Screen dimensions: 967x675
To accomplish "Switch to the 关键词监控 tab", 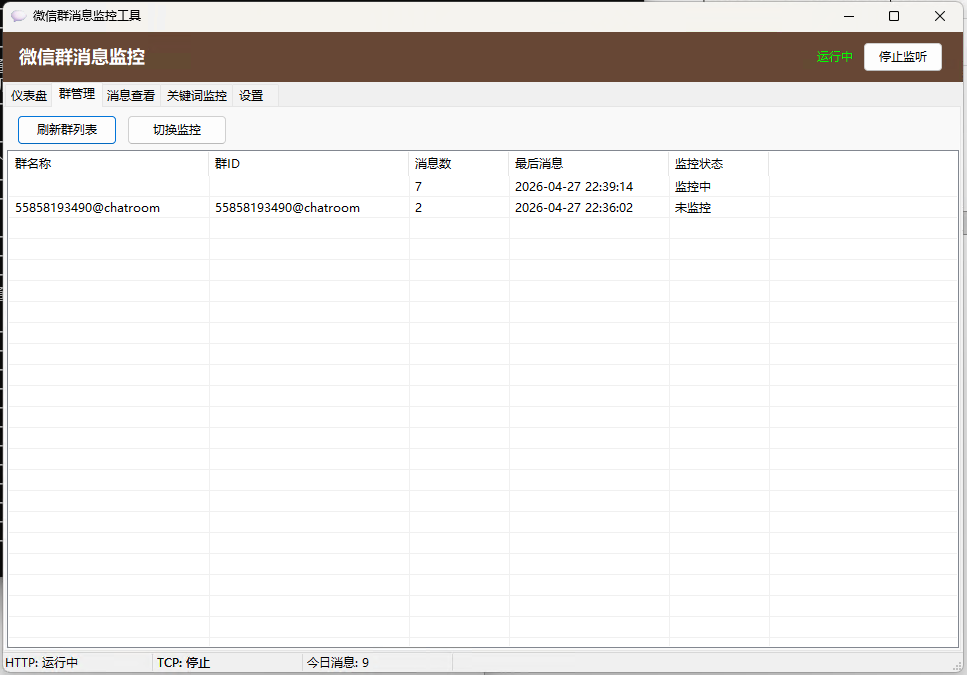I will tap(197, 95).
